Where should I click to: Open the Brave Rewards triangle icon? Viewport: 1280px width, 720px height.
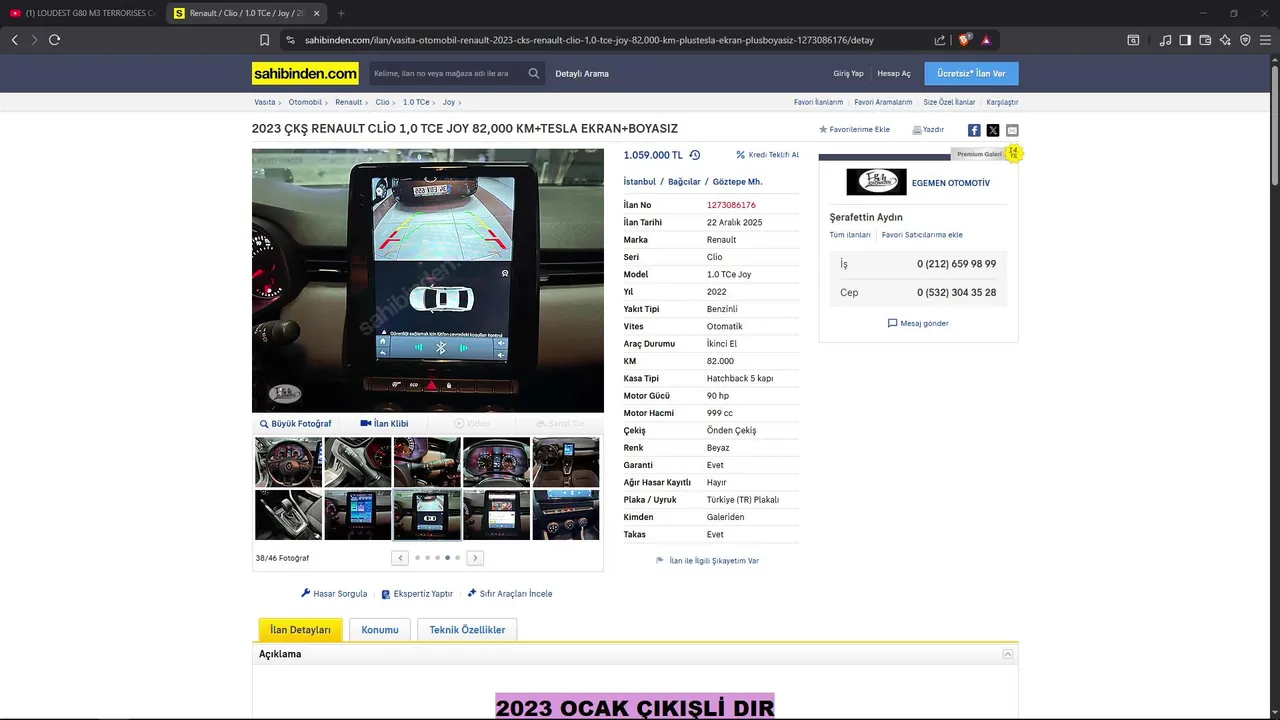click(986, 40)
